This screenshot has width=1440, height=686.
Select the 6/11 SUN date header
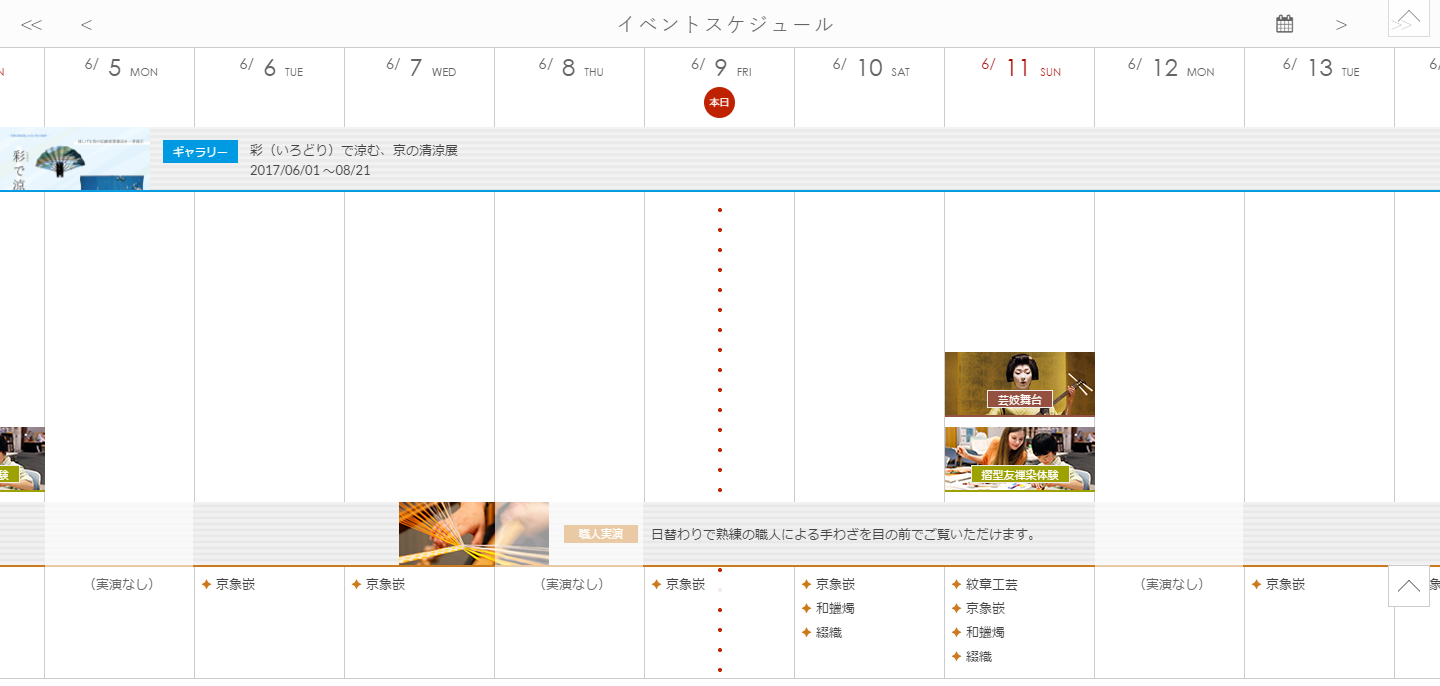click(1020, 68)
